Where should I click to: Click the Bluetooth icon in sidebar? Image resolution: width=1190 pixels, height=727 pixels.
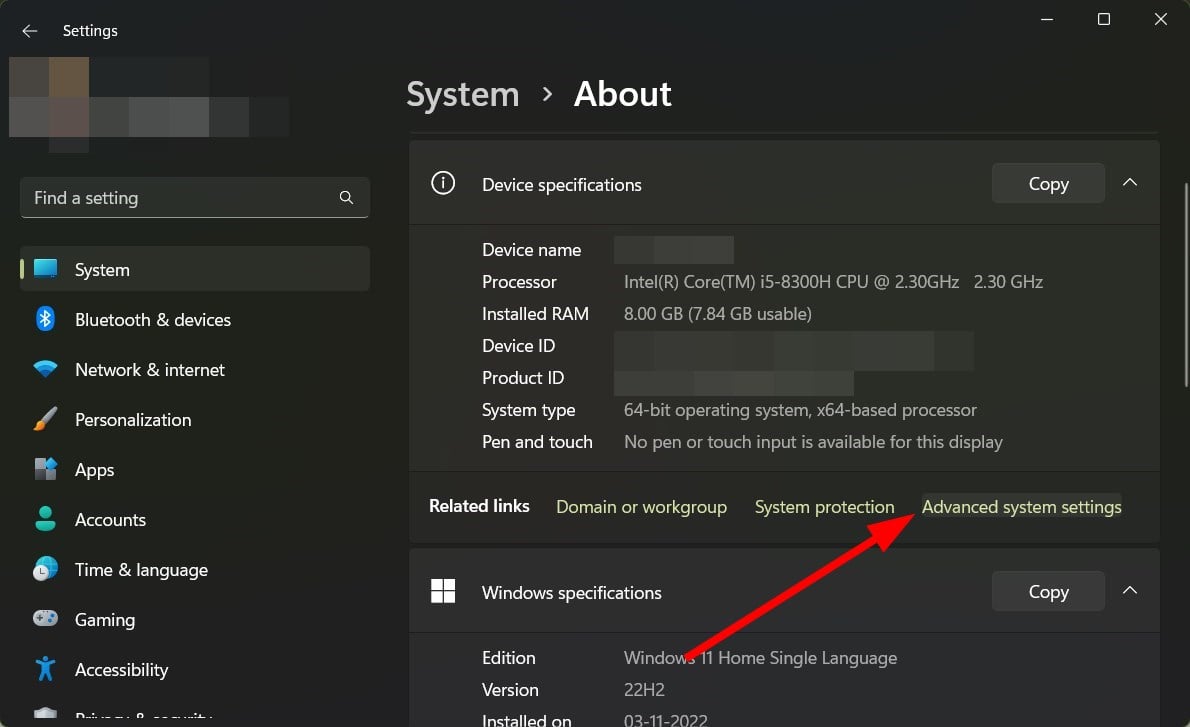point(46,319)
